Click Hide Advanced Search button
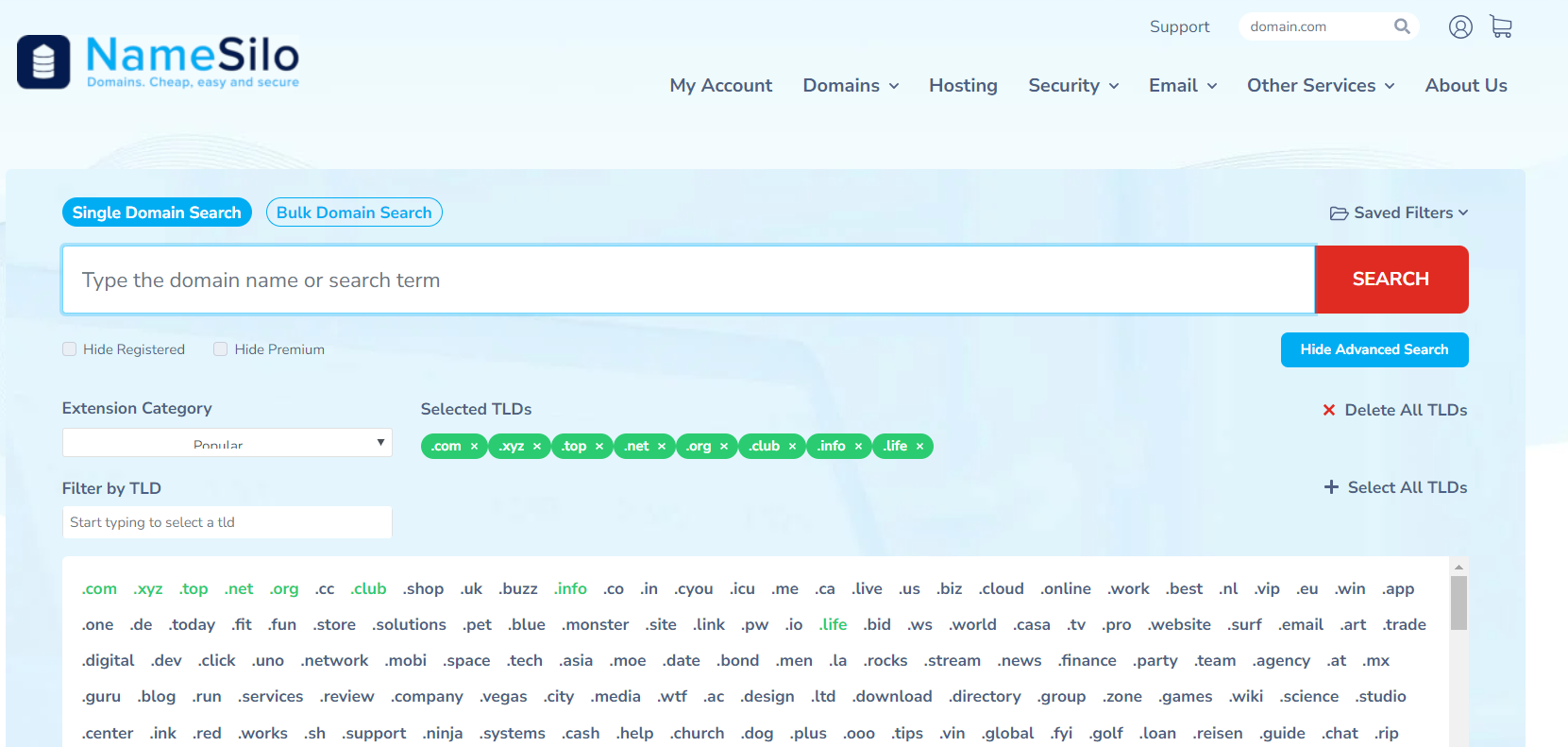Viewport: 1568px width, 747px height. (x=1374, y=349)
